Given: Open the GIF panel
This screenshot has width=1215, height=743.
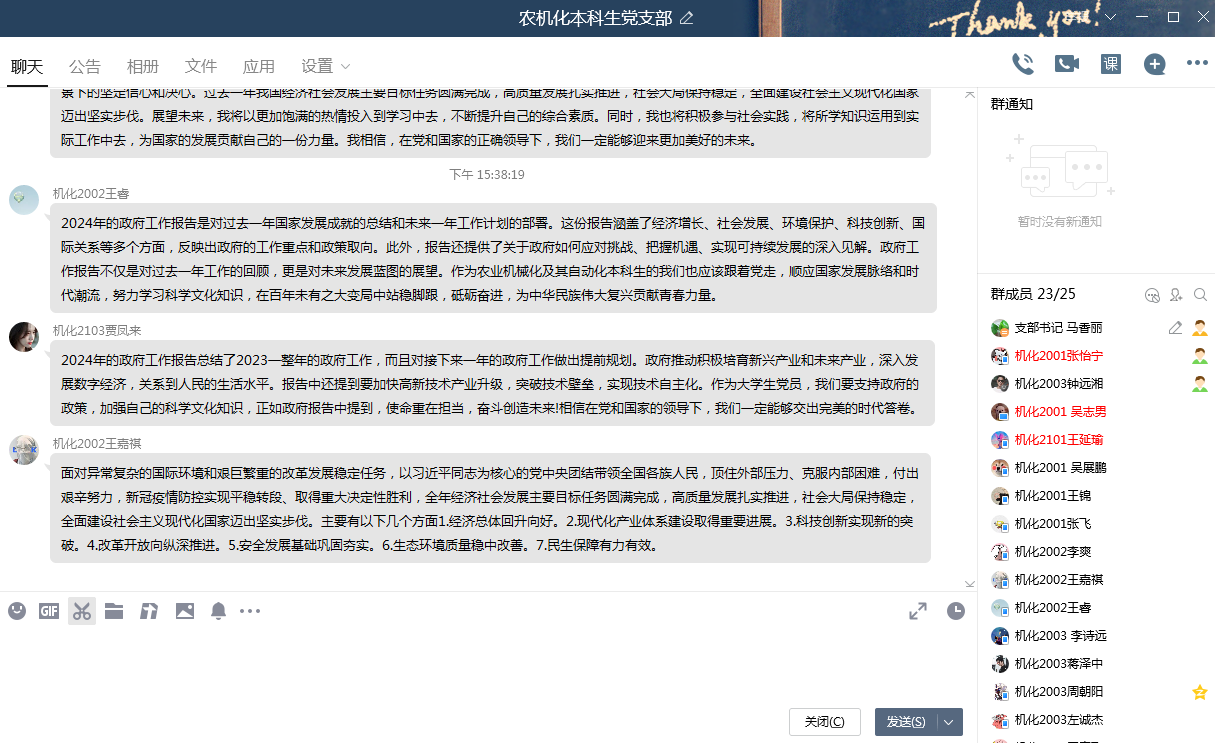Looking at the screenshot, I should click(48, 611).
